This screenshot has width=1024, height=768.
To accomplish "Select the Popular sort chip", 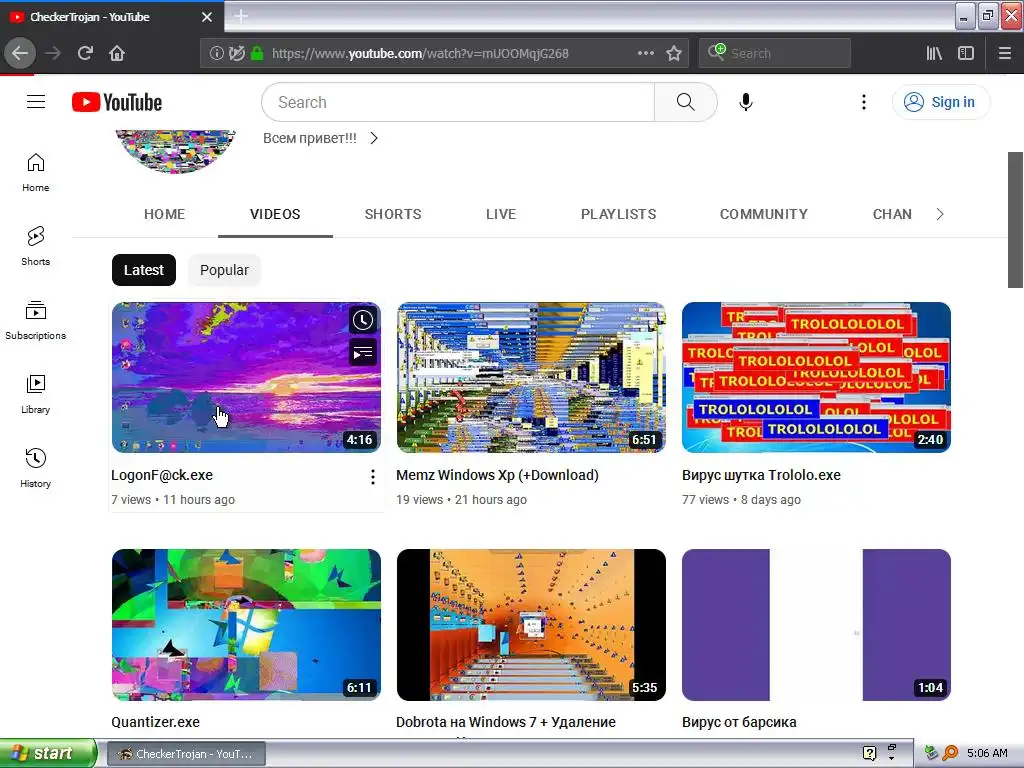I will [224, 270].
